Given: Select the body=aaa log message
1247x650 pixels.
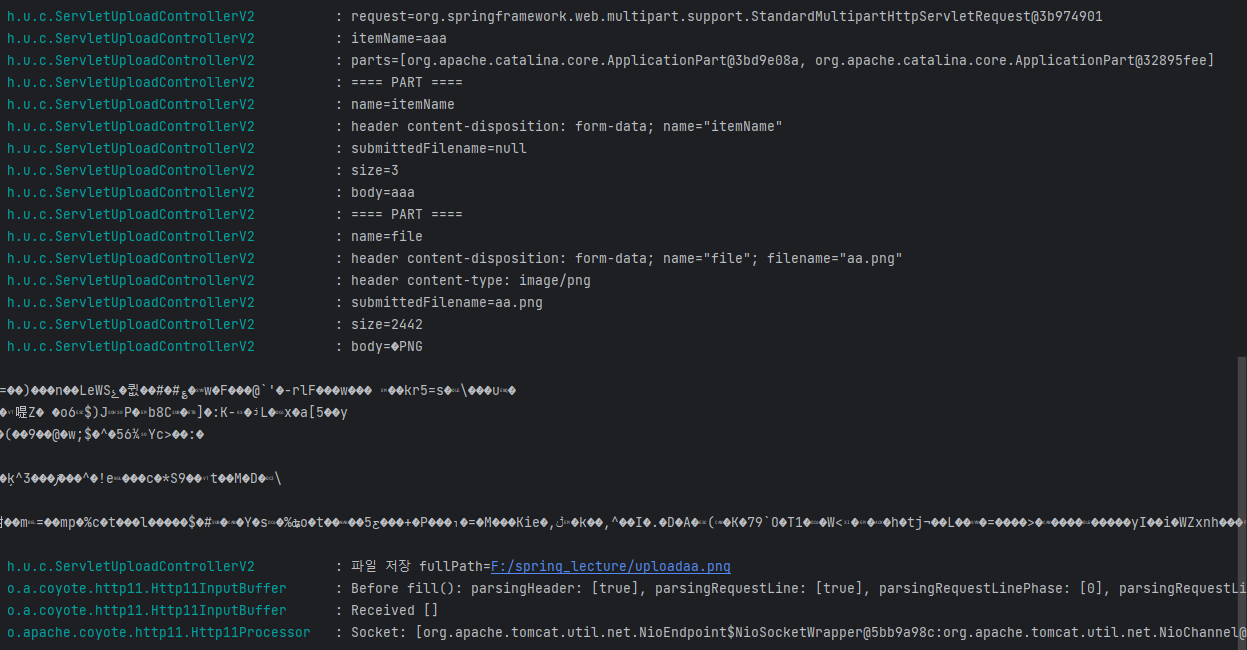Looking at the screenshot, I should 382,192.
